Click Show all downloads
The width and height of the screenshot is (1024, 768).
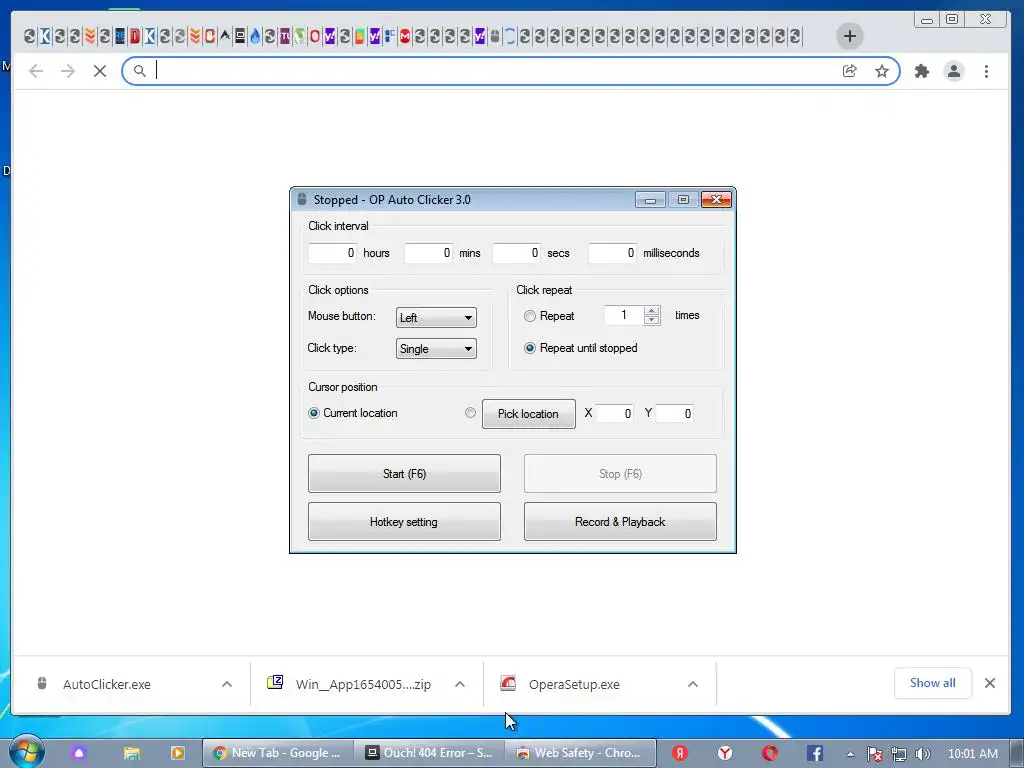(x=933, y=683)
